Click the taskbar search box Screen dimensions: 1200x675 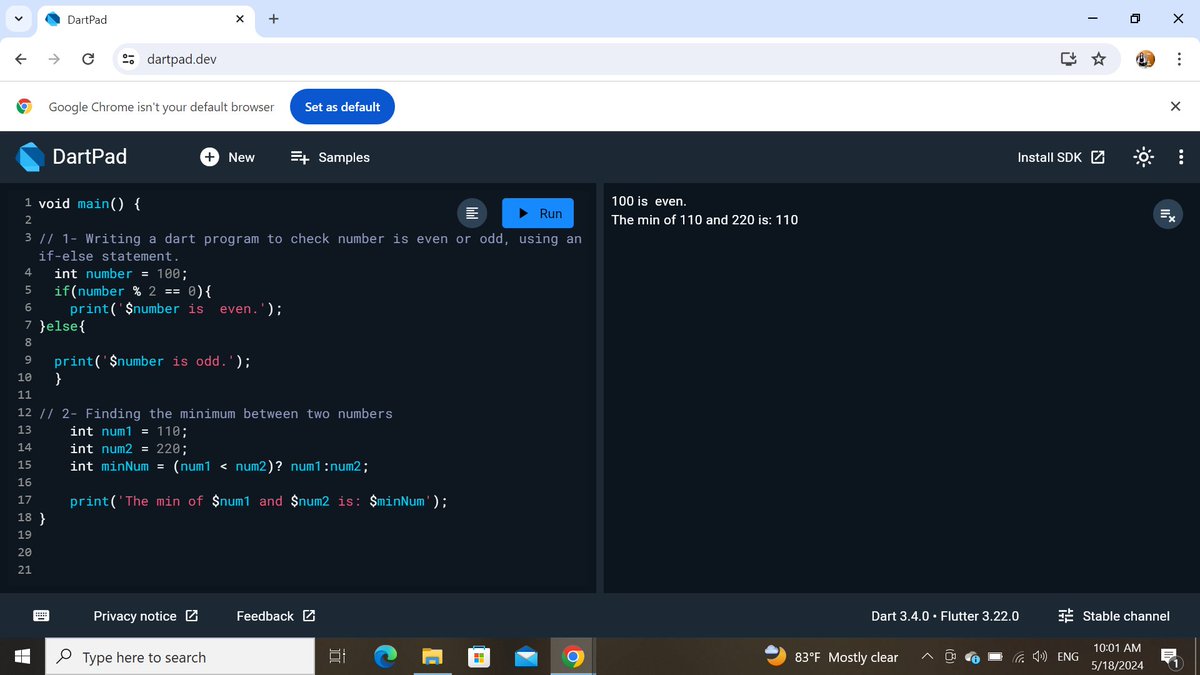(x=181, y=657)
